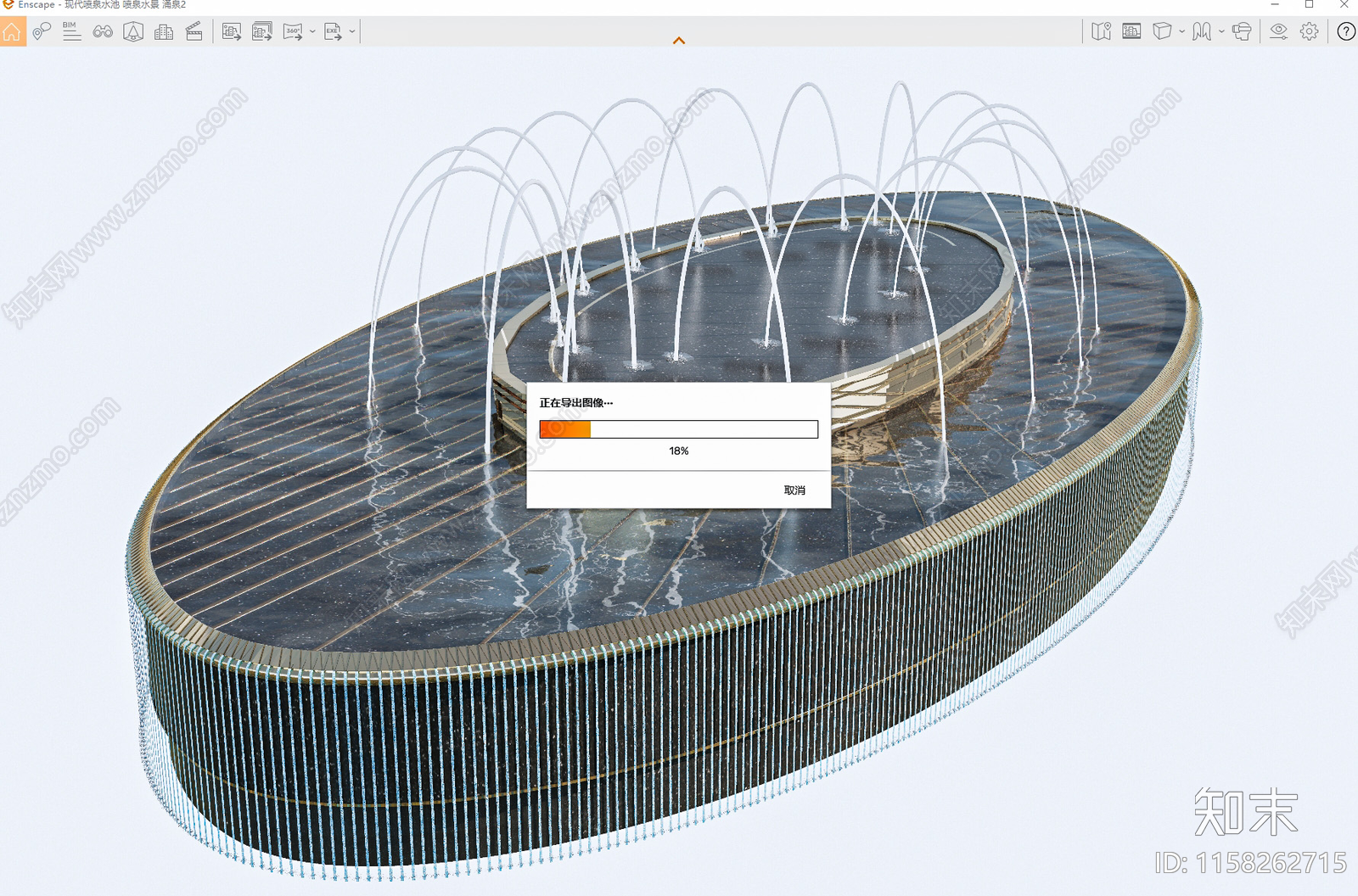
Task: Open general settings gear icon
Action: click(x=1310, y=32)
